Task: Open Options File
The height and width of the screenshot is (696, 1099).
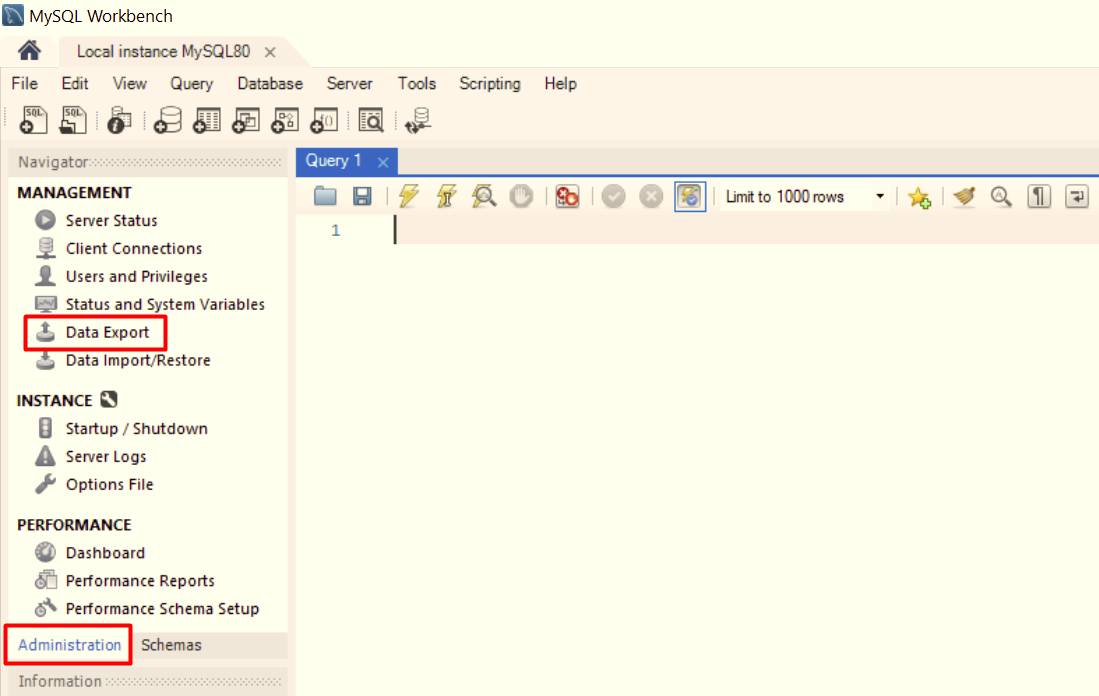Action: tap(109, 484)
